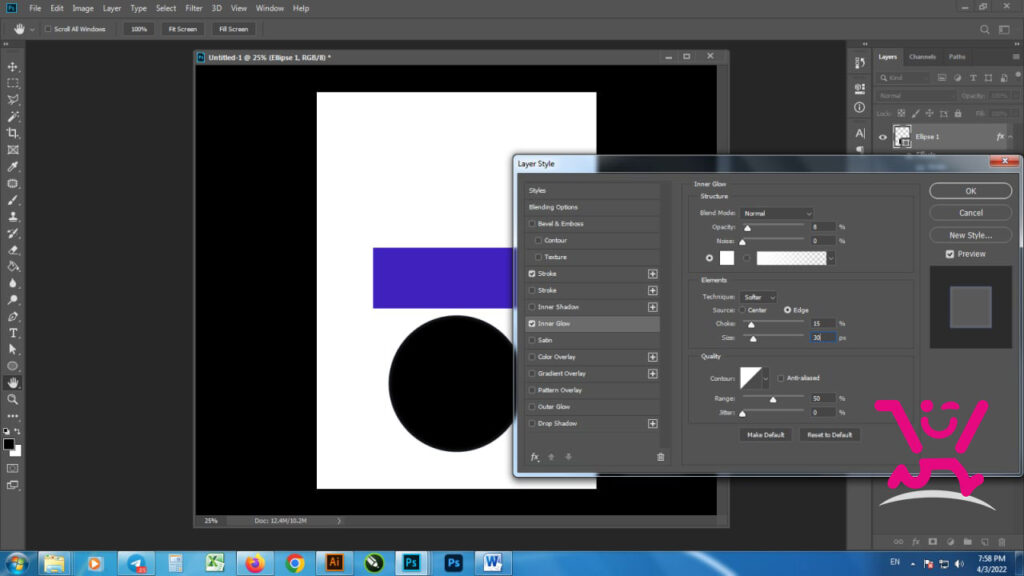Toggle the Preview checkbox
Viewport: 1024px width, 576px height.
click(x=950, y=254)
